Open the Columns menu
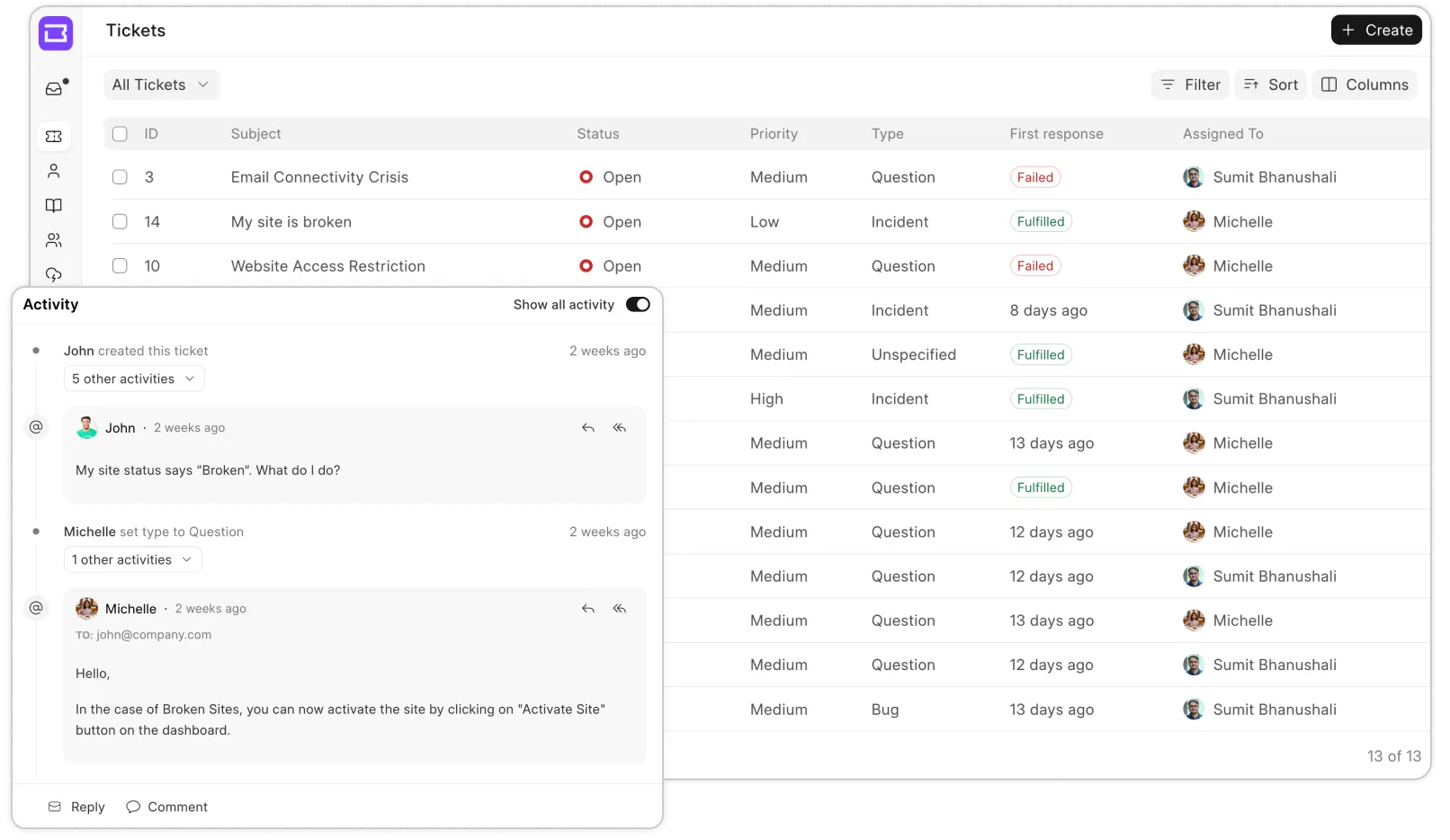 coord(1365,84)
